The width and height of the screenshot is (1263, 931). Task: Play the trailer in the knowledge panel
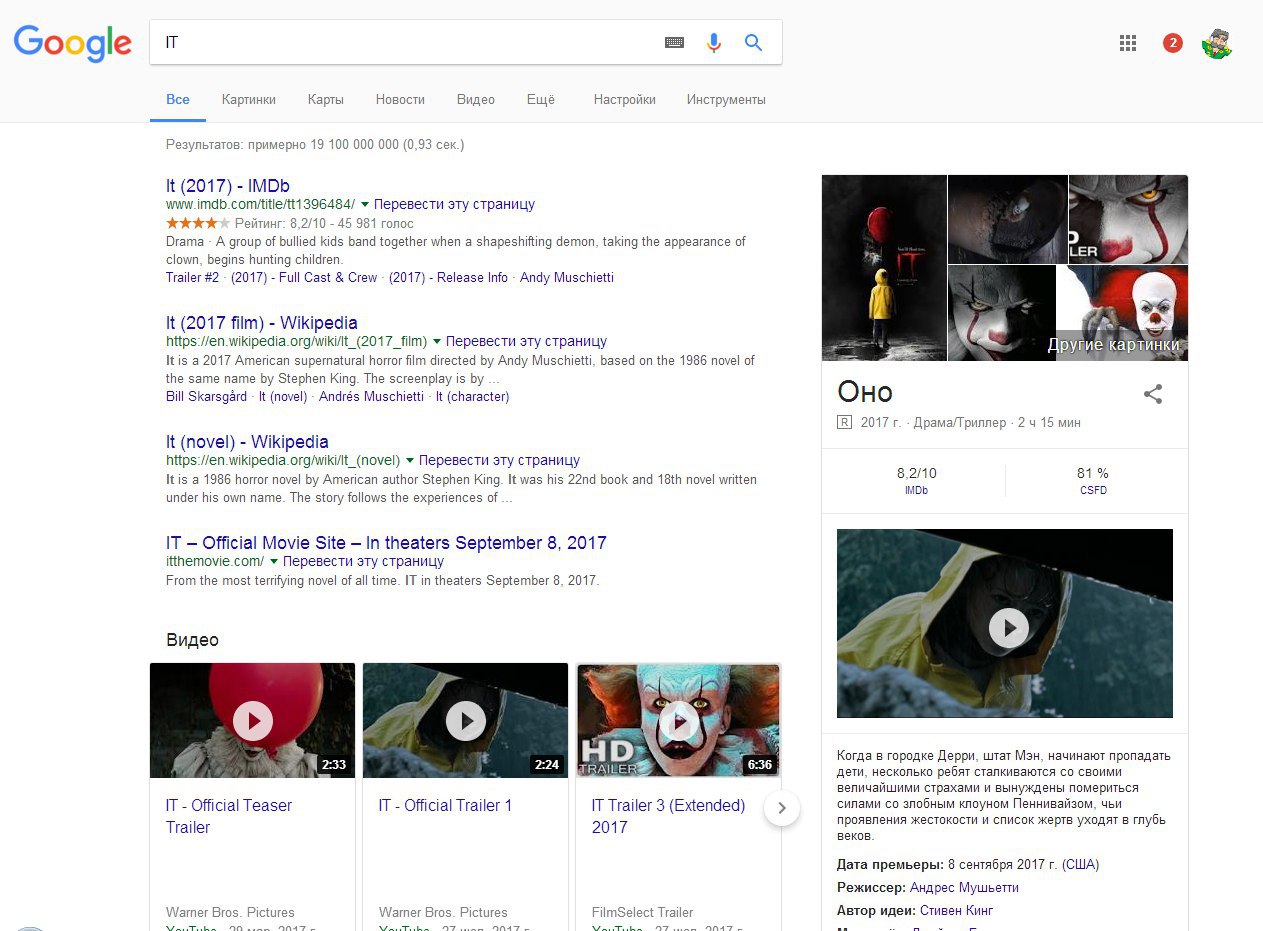tap(1008, 628)
